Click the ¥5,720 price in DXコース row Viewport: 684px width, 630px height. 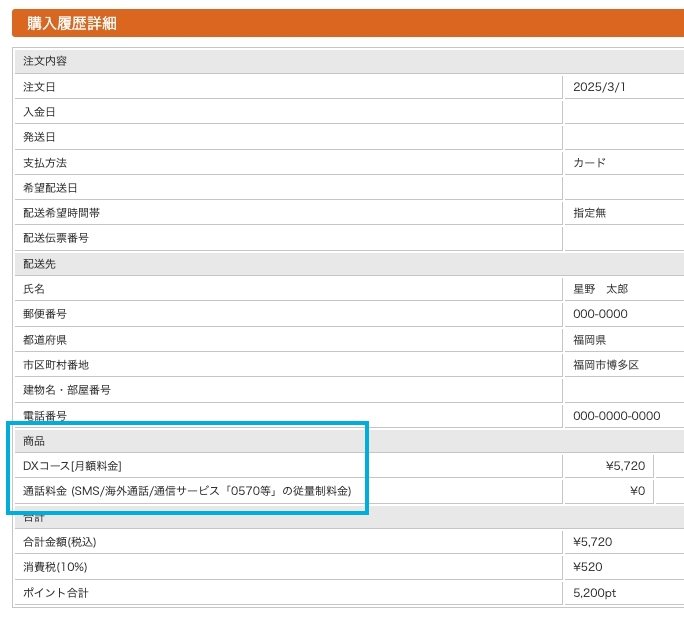click(x=625, y=466)
